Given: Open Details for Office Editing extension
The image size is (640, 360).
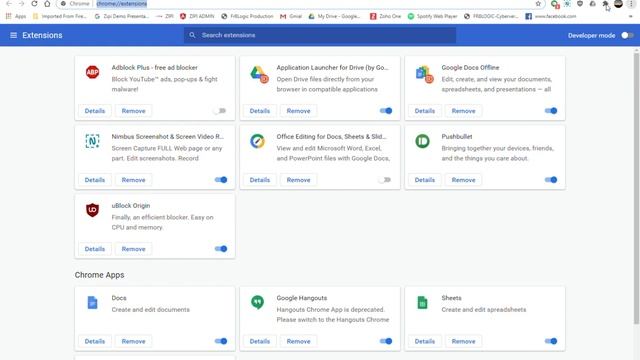Looking at the screenshot, I should [x=260, y=180].
